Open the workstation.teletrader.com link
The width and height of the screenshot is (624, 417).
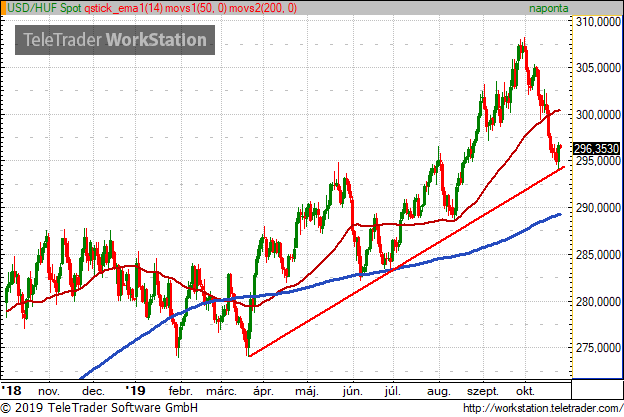[543, 409]
